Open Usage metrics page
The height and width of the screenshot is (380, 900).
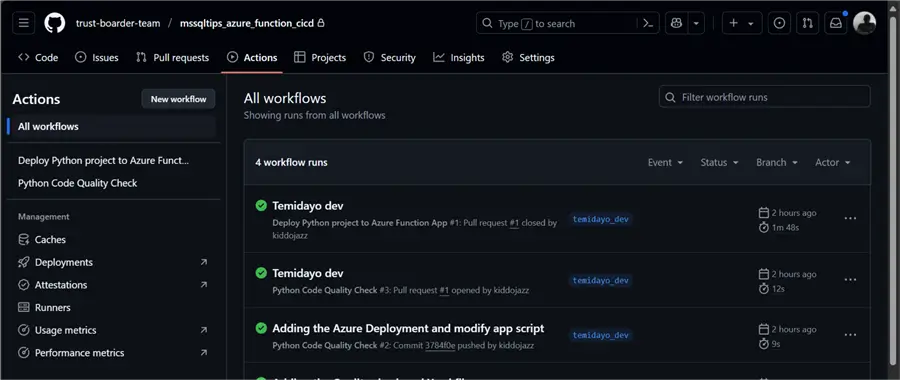pyautogui.click(x=112, y=330)
